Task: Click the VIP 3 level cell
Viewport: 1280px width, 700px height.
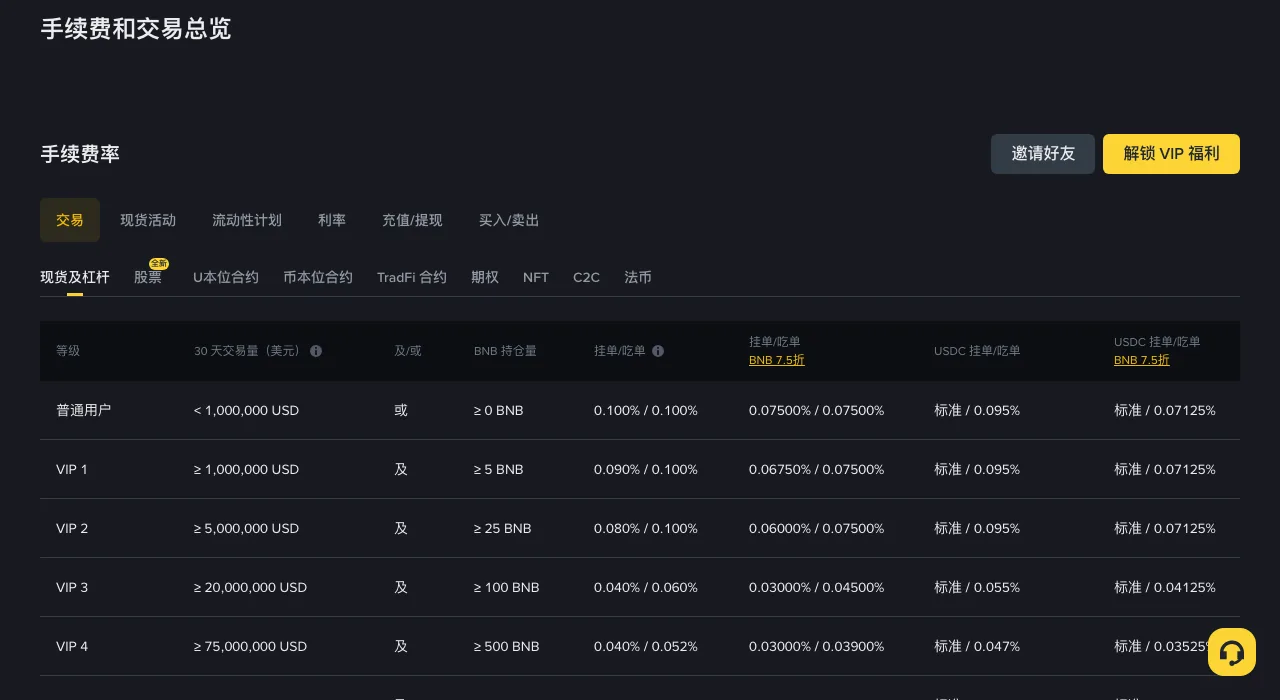Action: tap(72, 587)
